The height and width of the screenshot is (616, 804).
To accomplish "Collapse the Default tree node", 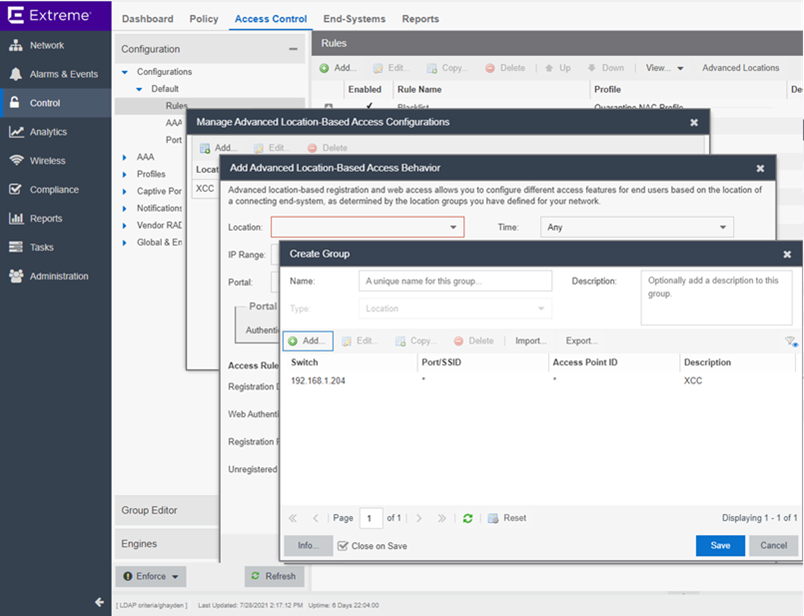I will 139,89.
